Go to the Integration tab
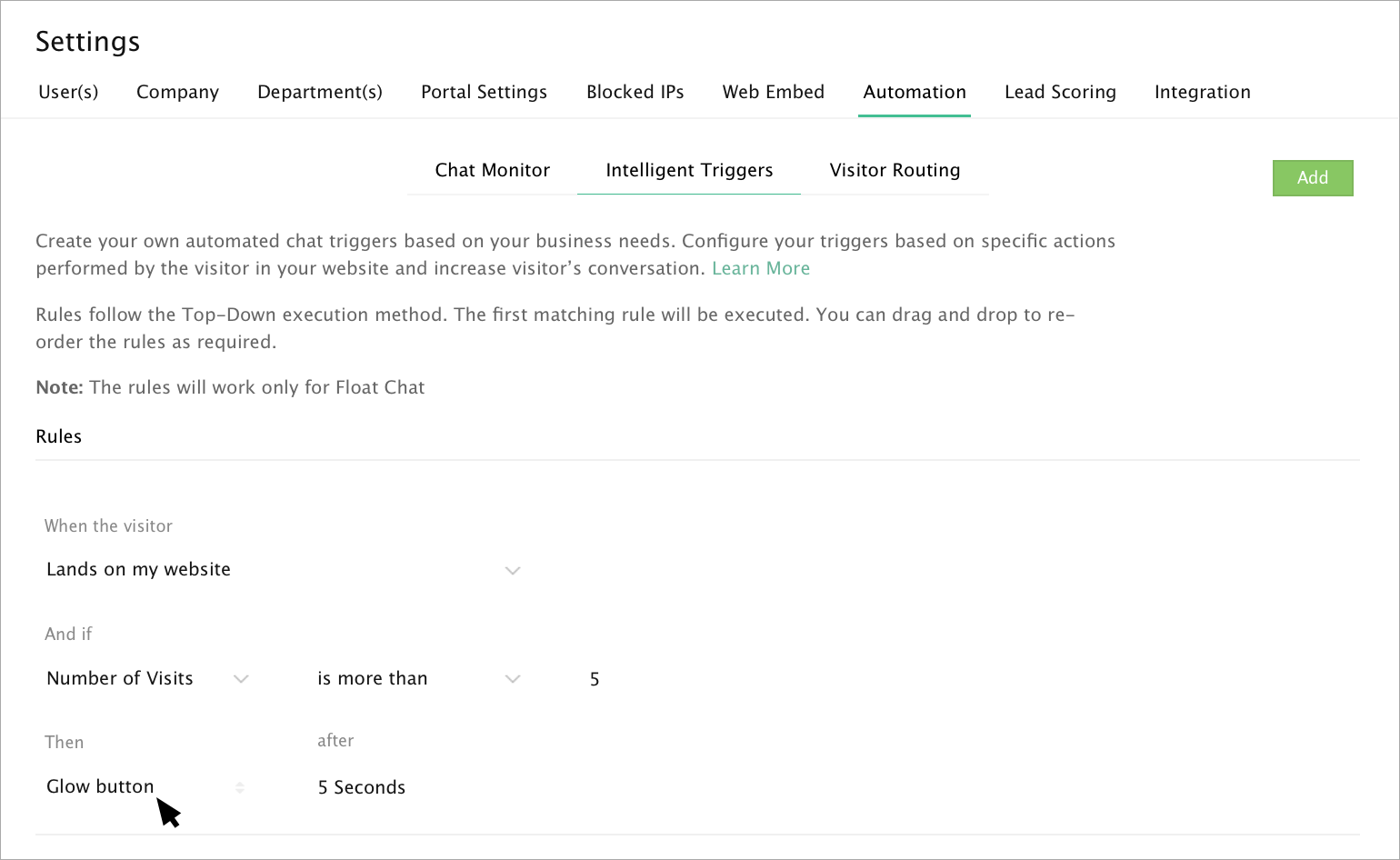The image size is (1400, 860). pos(1202,92)
